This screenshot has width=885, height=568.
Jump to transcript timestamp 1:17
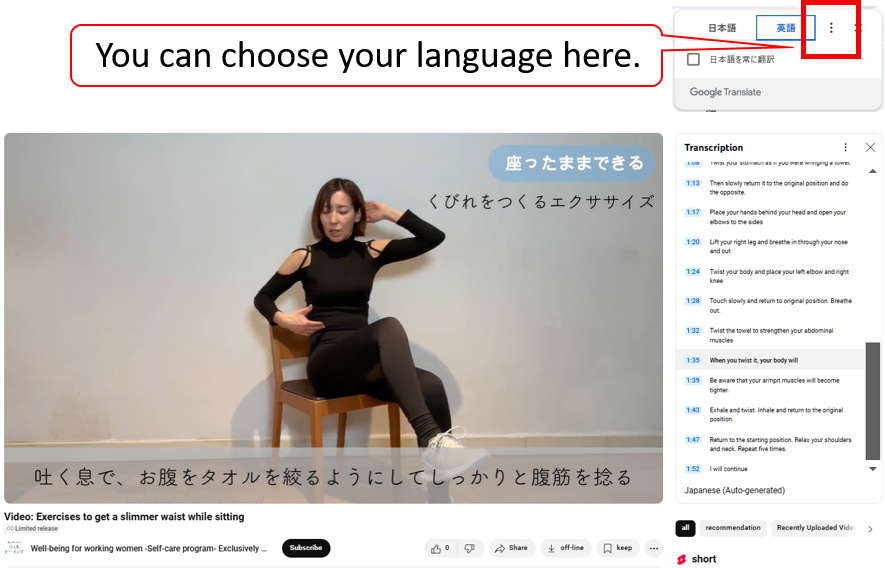pyautogui.click(x=693, y=212)
